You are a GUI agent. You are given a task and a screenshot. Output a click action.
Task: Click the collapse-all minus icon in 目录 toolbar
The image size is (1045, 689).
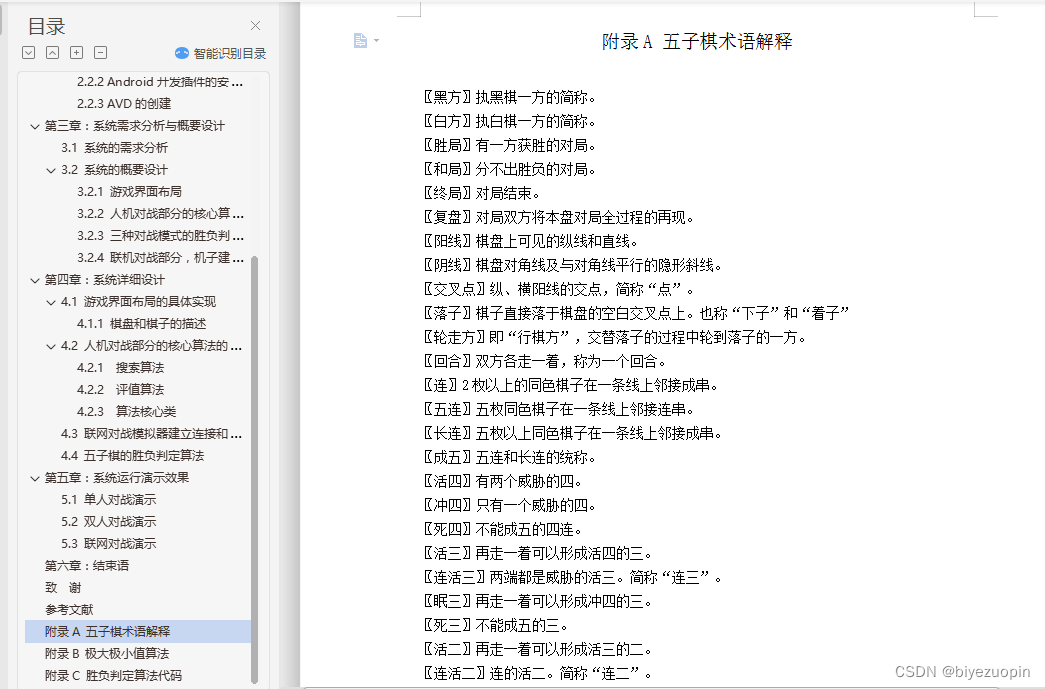click(99, 52)
